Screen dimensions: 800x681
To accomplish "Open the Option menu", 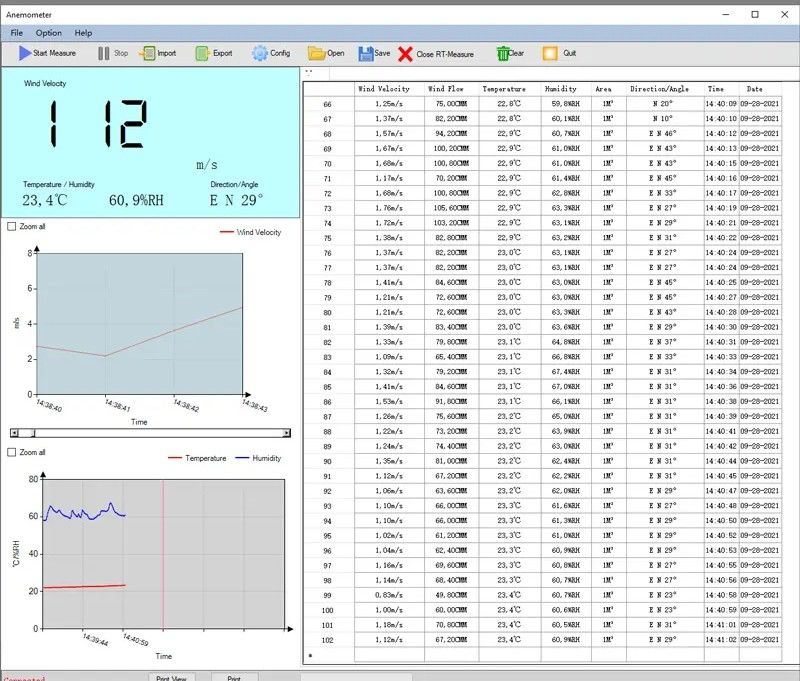I will point(48,33).
